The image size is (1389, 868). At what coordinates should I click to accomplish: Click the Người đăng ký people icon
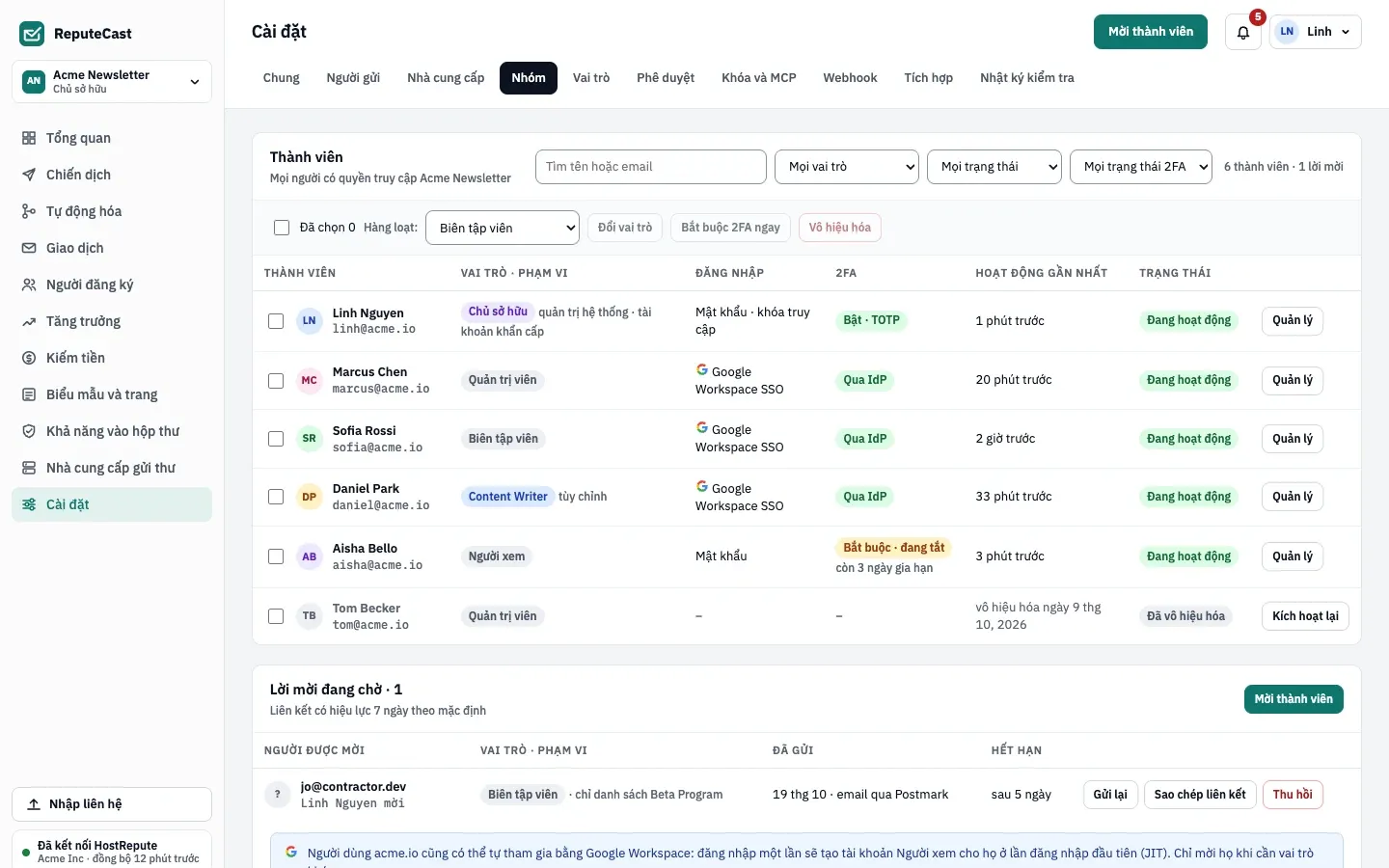tap(29, 285)
